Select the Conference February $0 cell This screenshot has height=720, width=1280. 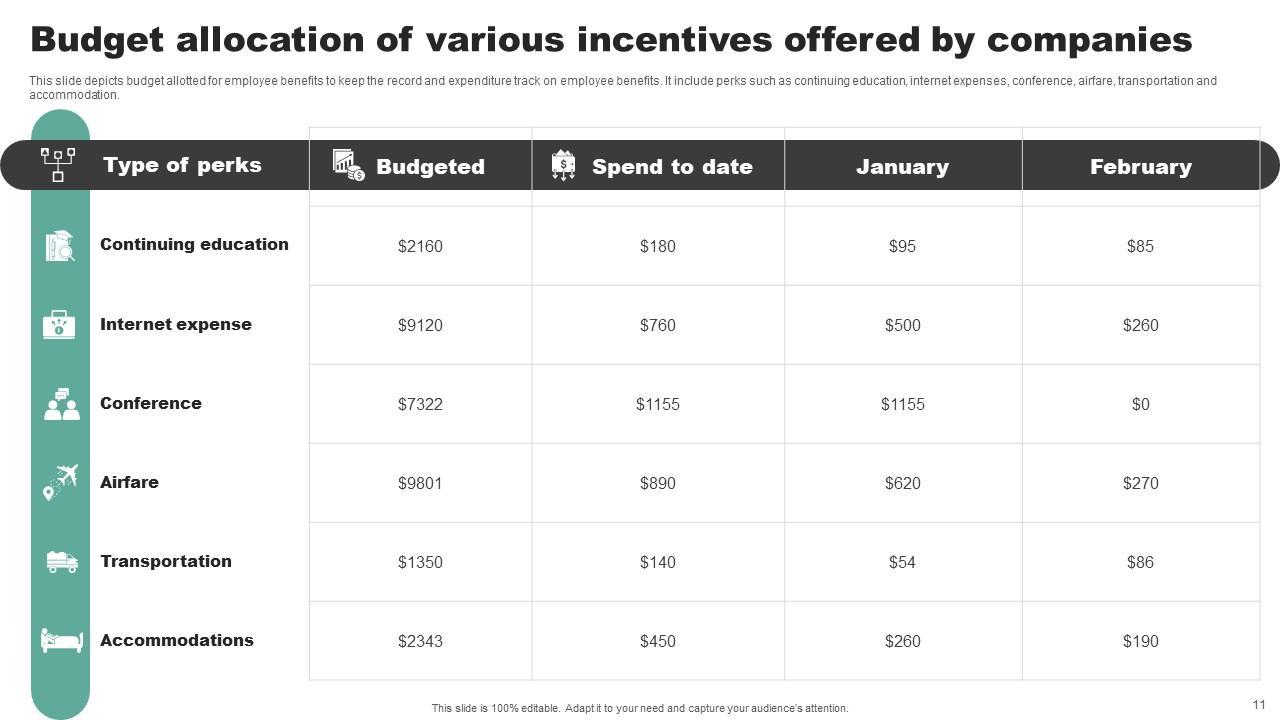point(1140,404)
